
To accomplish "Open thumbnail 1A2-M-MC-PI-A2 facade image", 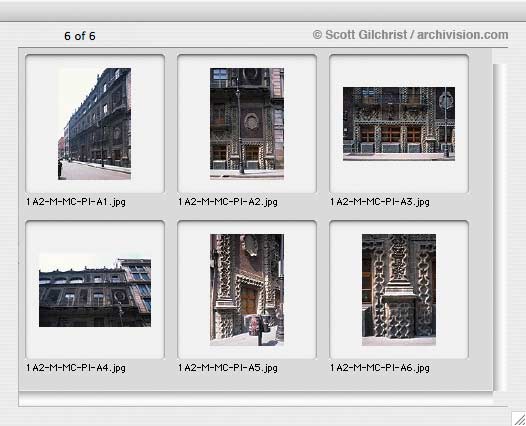I will click(x=247, y=124).
